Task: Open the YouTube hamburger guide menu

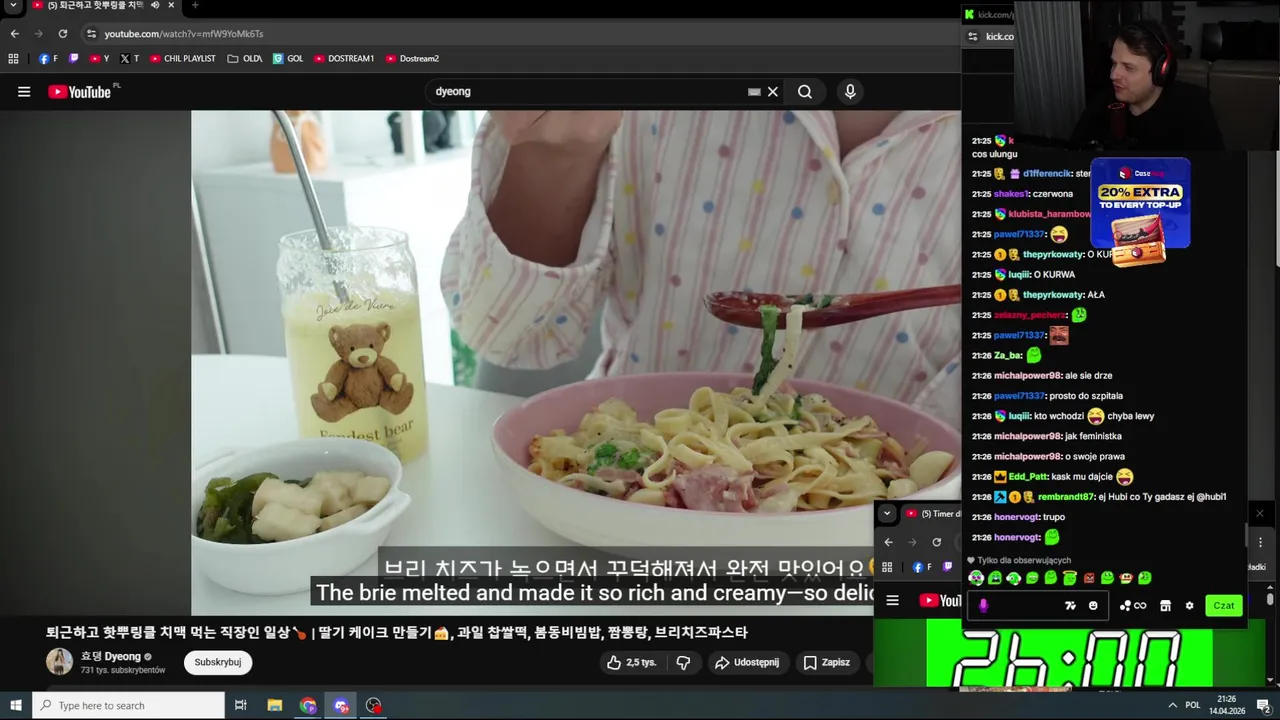Action: pos(24,92)
